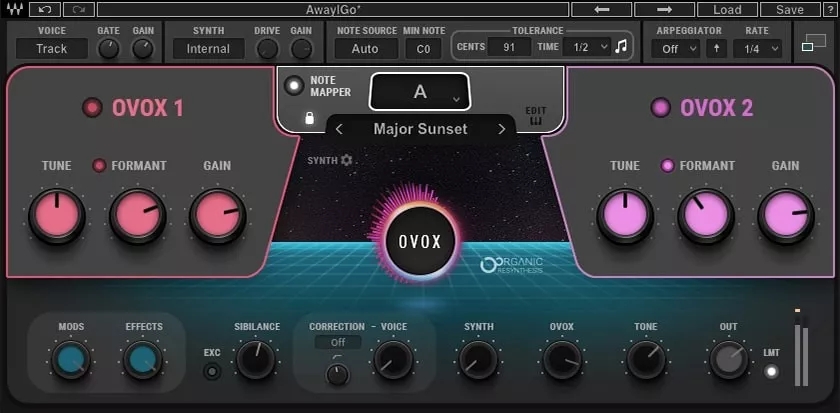
Task: Click the tolerance music note icon
Action: 621,47
